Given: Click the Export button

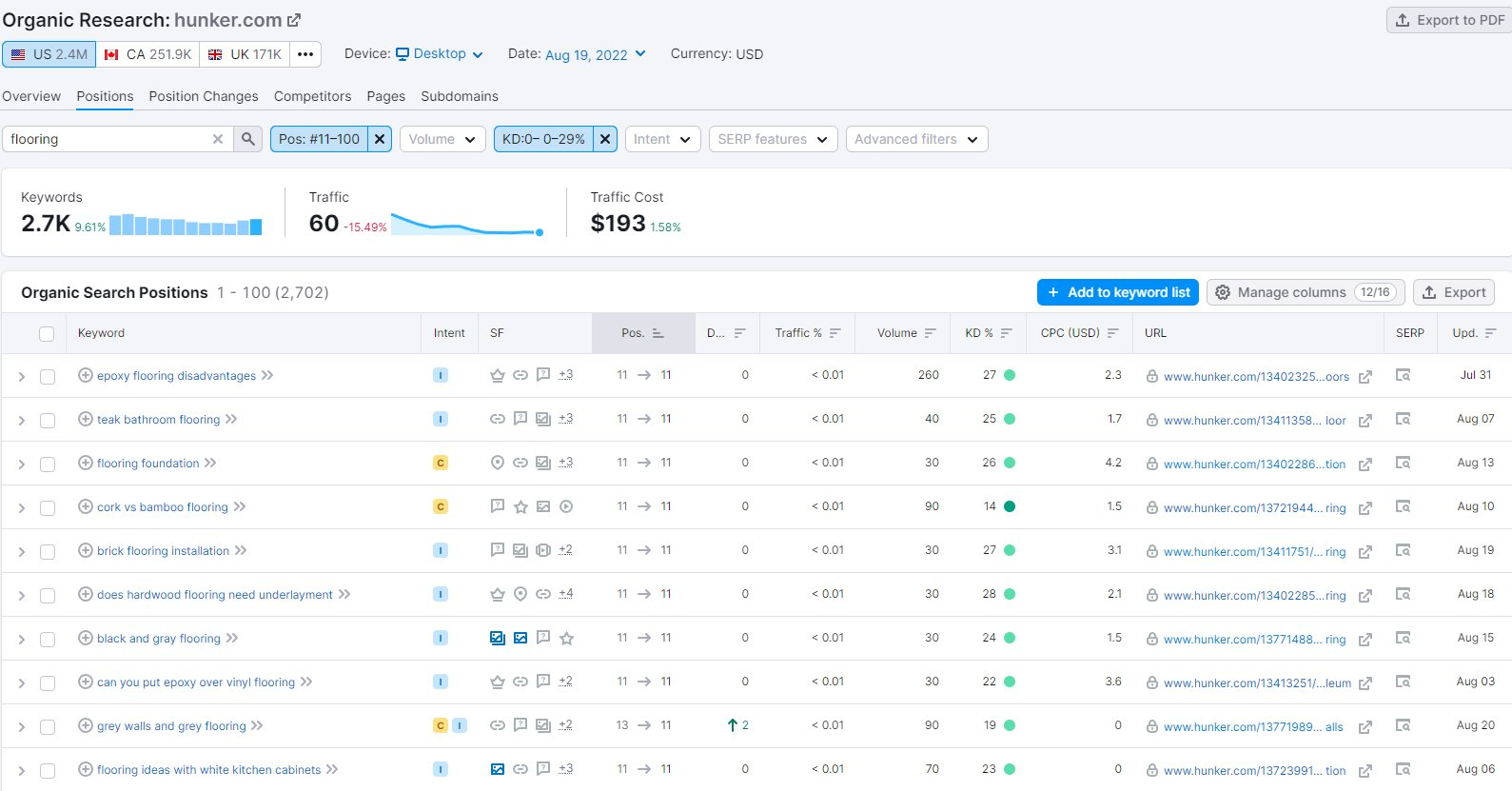Looking at the screenshot, I should tap(1454, 292).
